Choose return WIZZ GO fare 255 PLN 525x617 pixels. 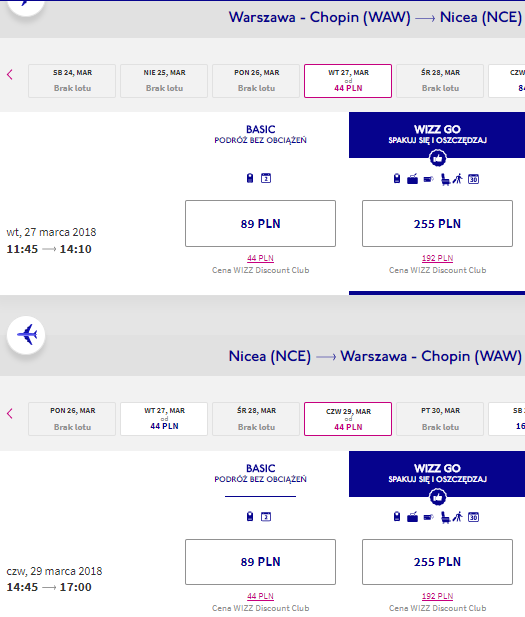click(x=437, y=562)
